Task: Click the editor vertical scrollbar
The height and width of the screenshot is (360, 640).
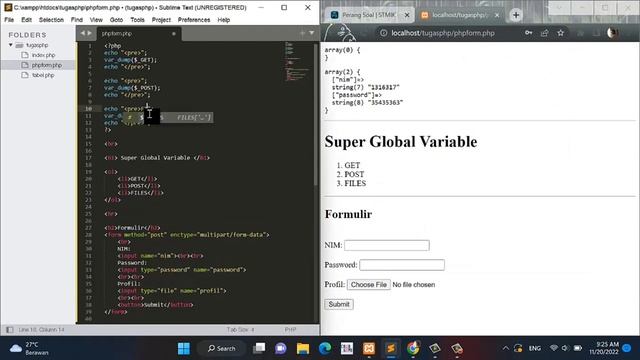Action: coord(316,114)
